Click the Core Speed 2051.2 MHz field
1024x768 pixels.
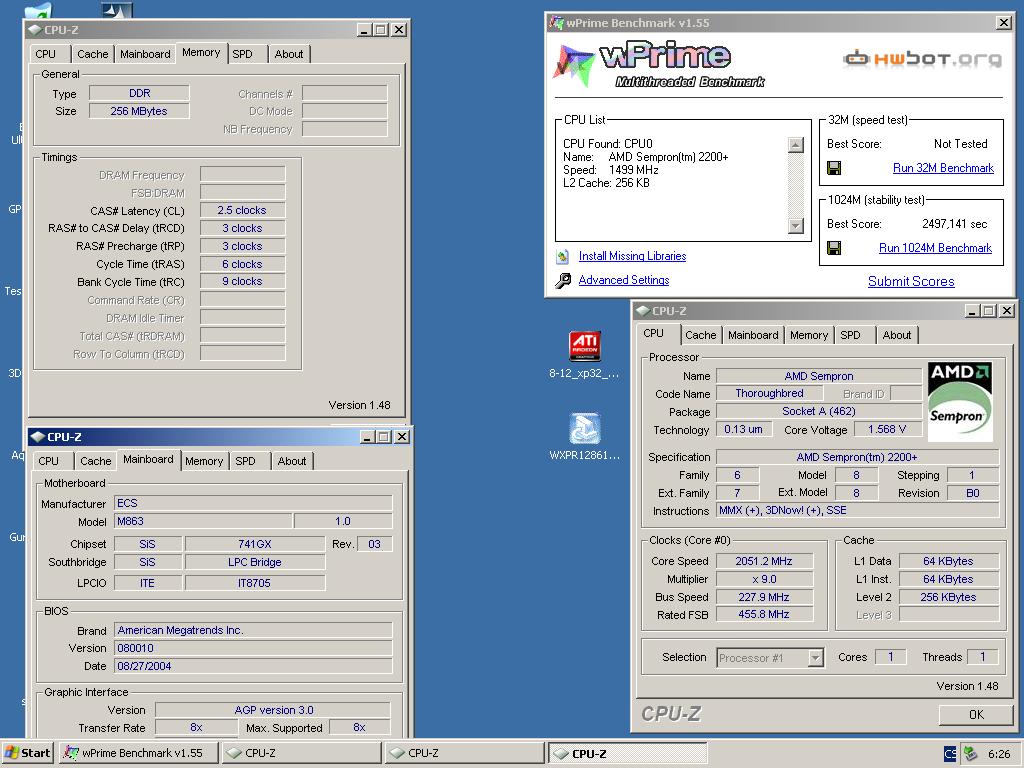click(764, 561)
